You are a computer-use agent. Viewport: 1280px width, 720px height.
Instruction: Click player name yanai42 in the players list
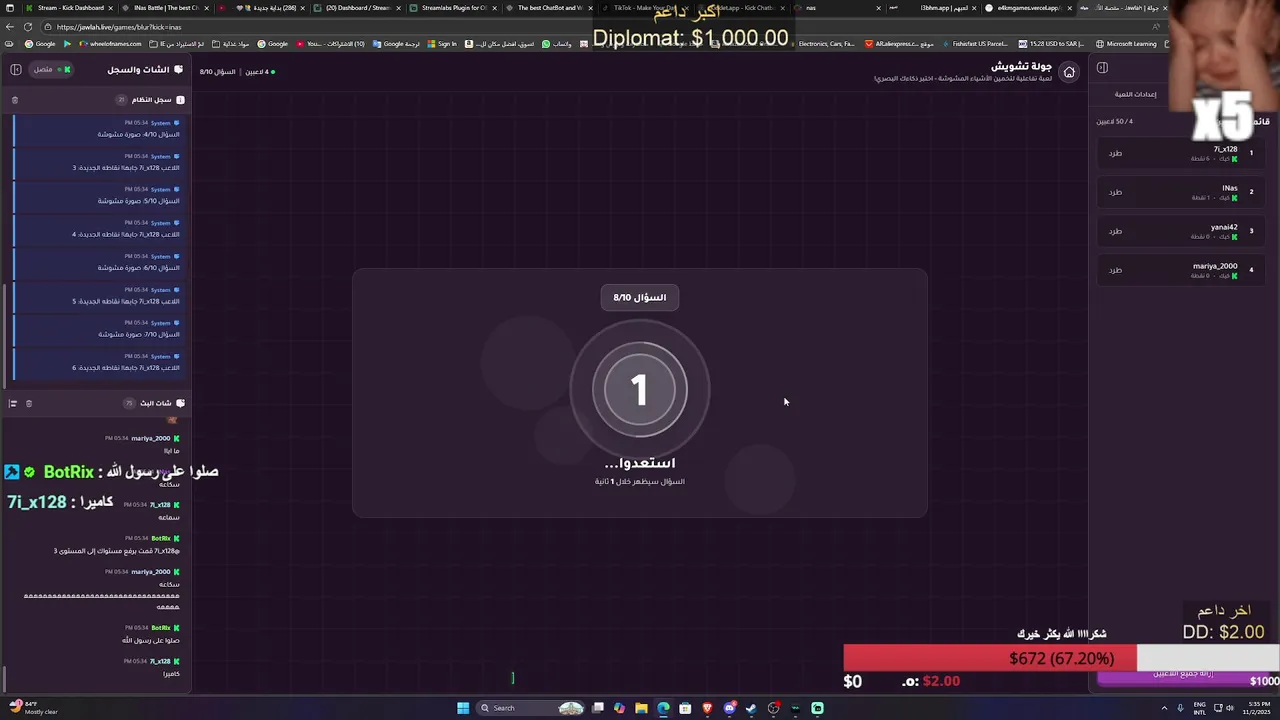click(x=1224, y=227)
